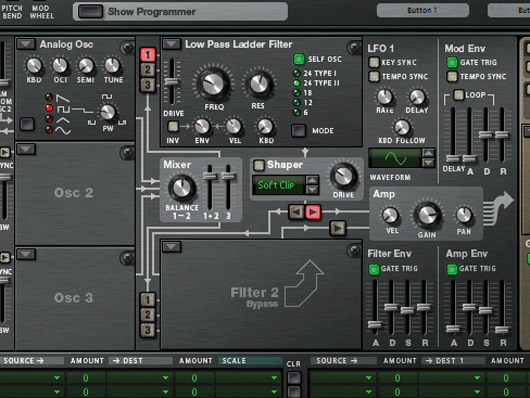Click the Mixer 1+2 level slider
This screenshot has height=398, width=530.
click(210, 176)
